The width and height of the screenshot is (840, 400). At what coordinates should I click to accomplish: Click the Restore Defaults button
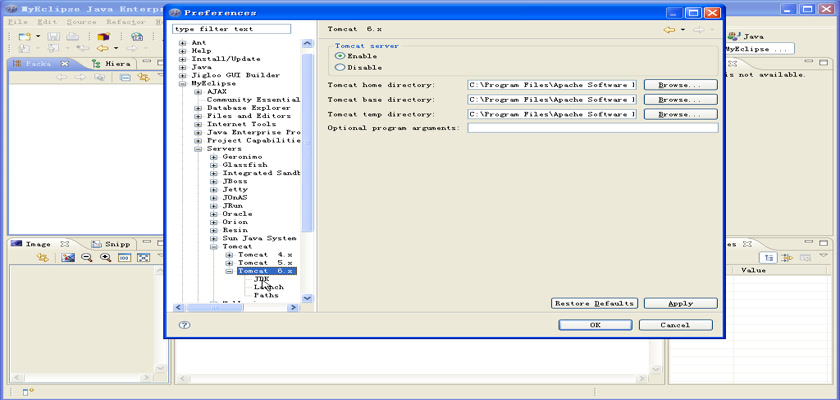pos(594,304)
